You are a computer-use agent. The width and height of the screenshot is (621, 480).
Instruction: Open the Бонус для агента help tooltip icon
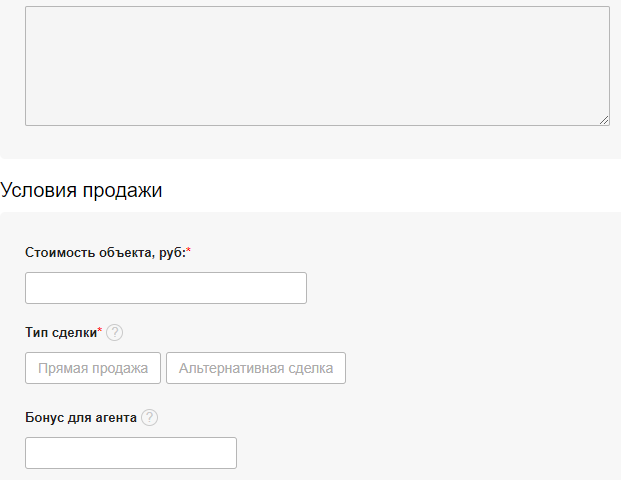tap(150, 418)
